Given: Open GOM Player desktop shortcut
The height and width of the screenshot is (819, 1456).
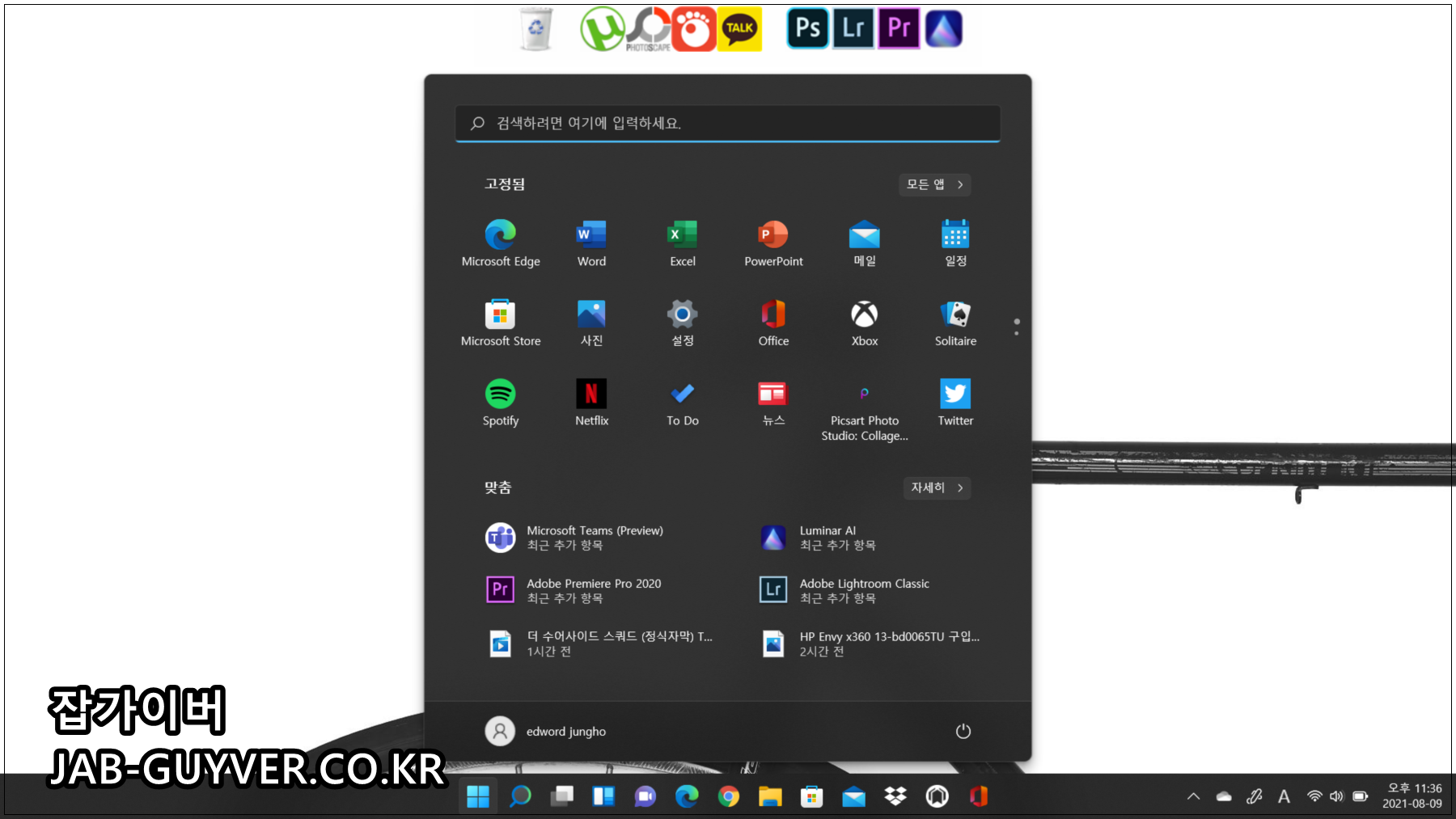Looking at the screenshot, I should pos(694,29).
